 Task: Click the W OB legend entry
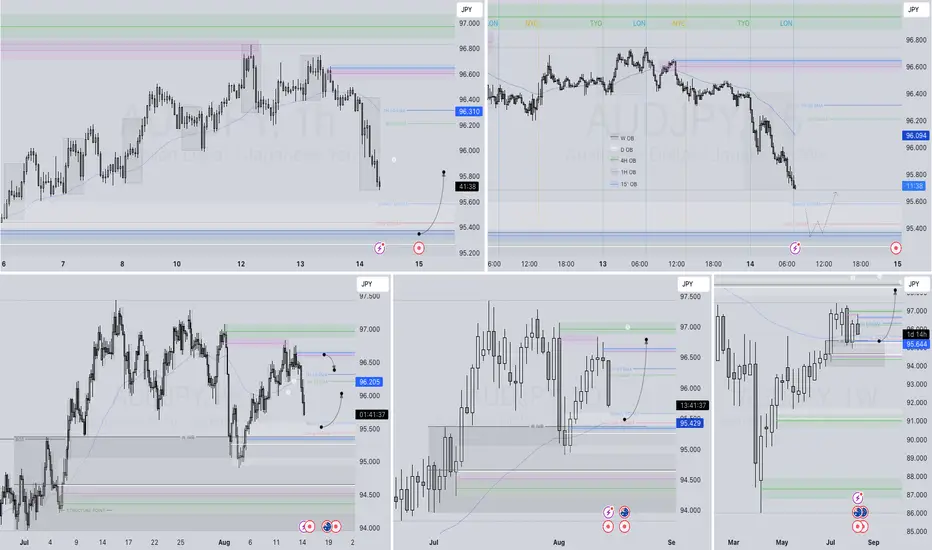tap(622, 138)
